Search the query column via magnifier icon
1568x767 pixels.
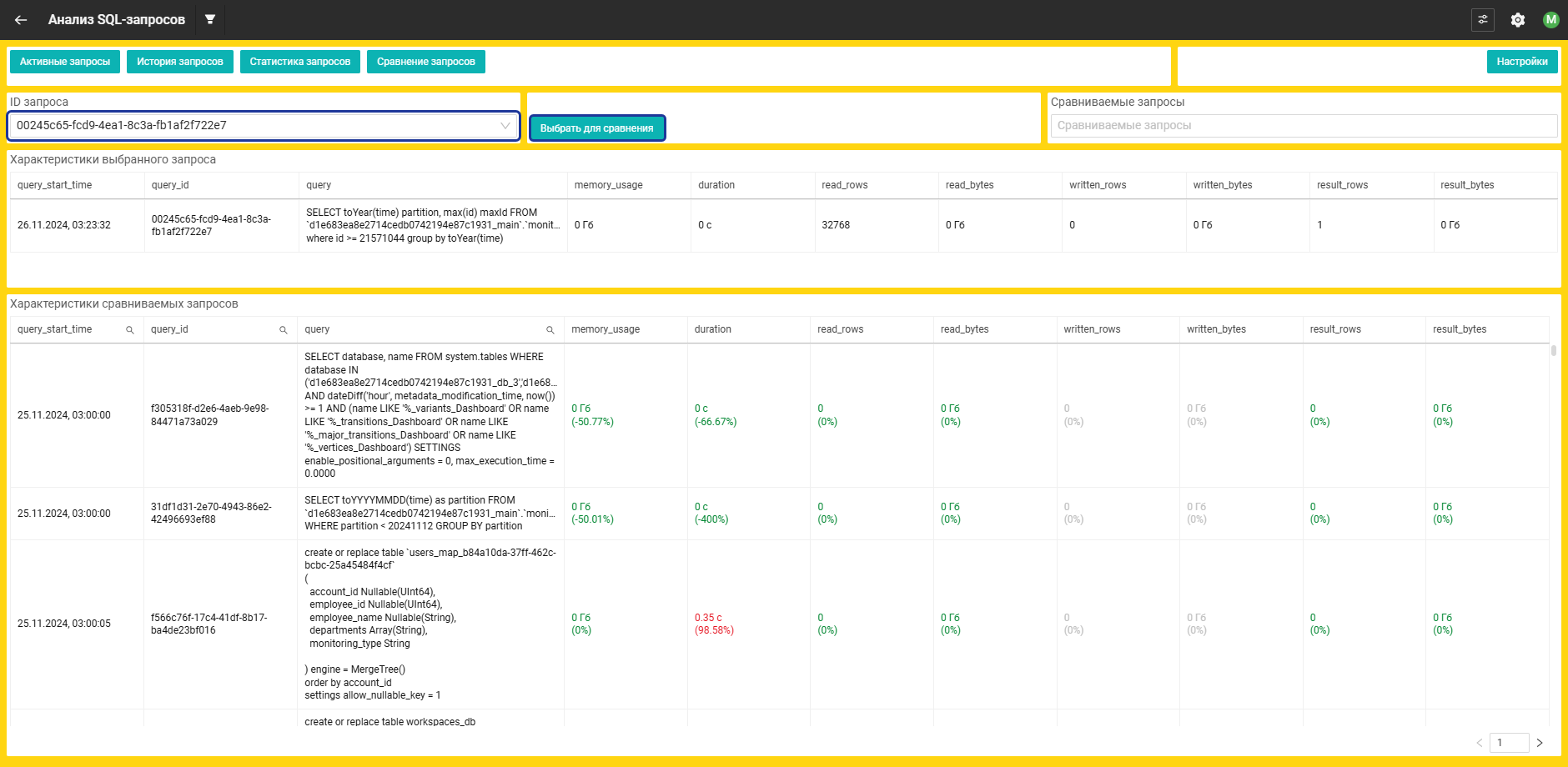point(550,330)
